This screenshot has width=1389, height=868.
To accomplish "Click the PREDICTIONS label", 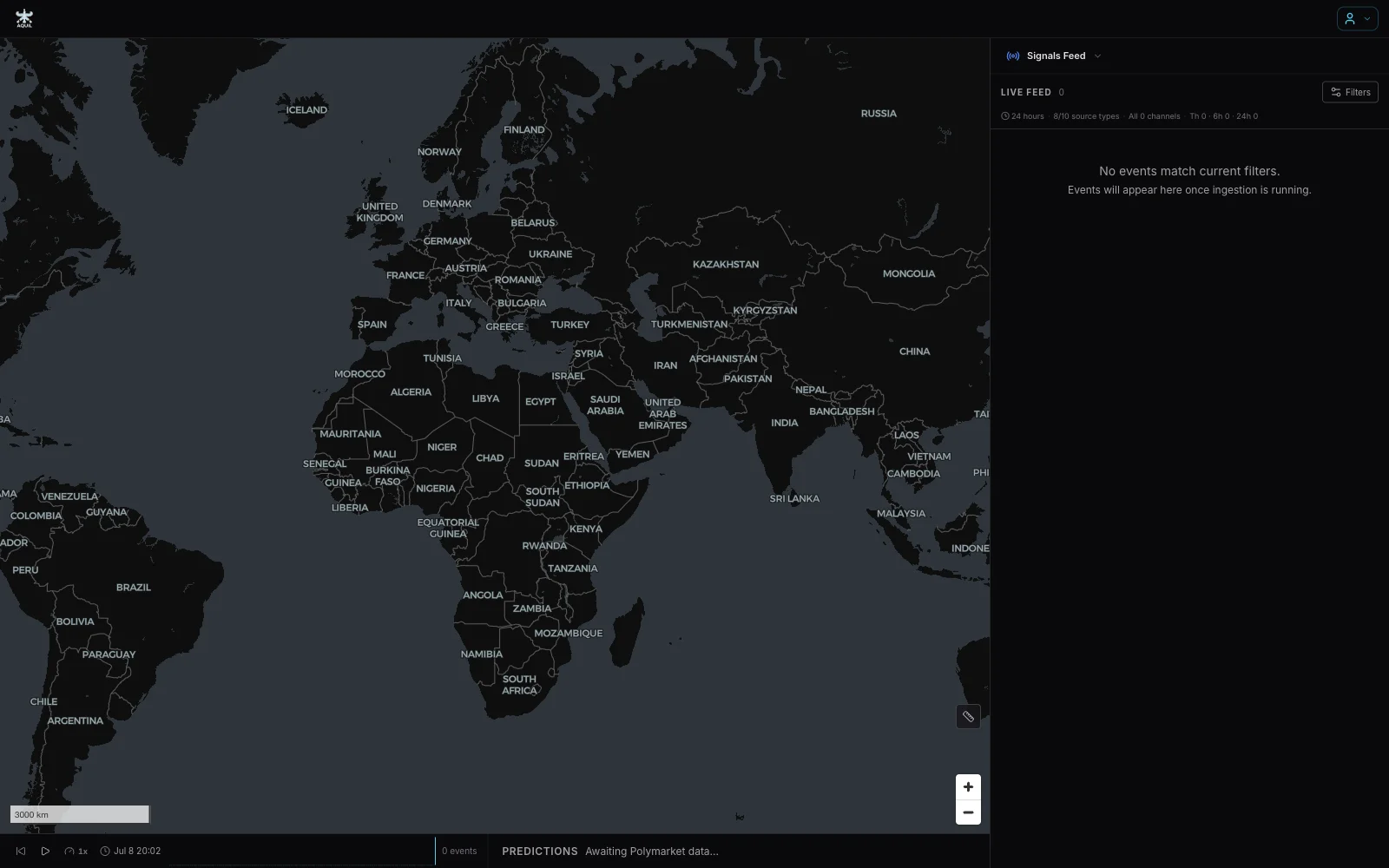I will [x=539, y=851].
